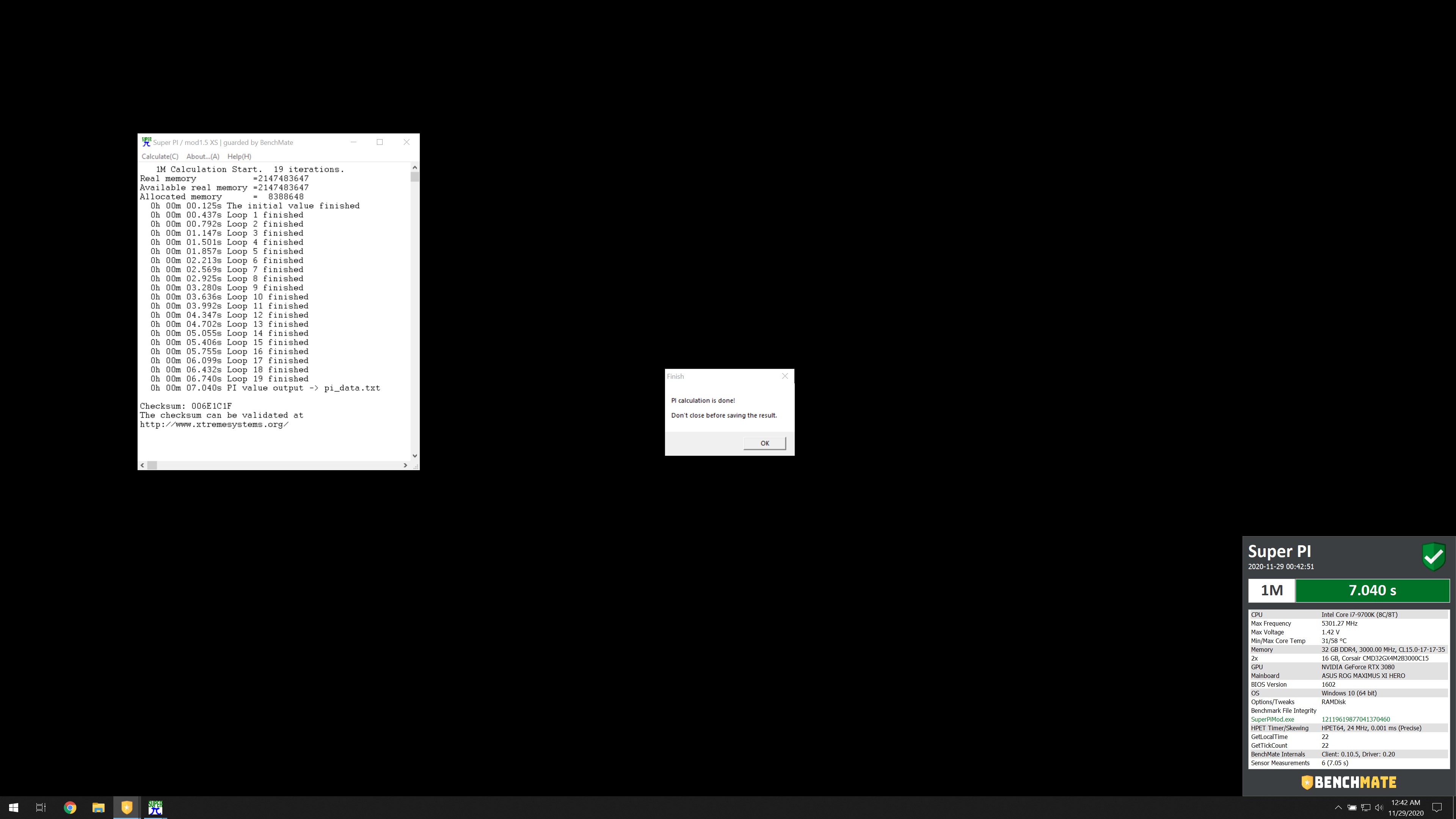Image resolution: width=1456 pixels, height=819 pixels.
Task: Open the Windows Start menu
Action: [14, 808]
